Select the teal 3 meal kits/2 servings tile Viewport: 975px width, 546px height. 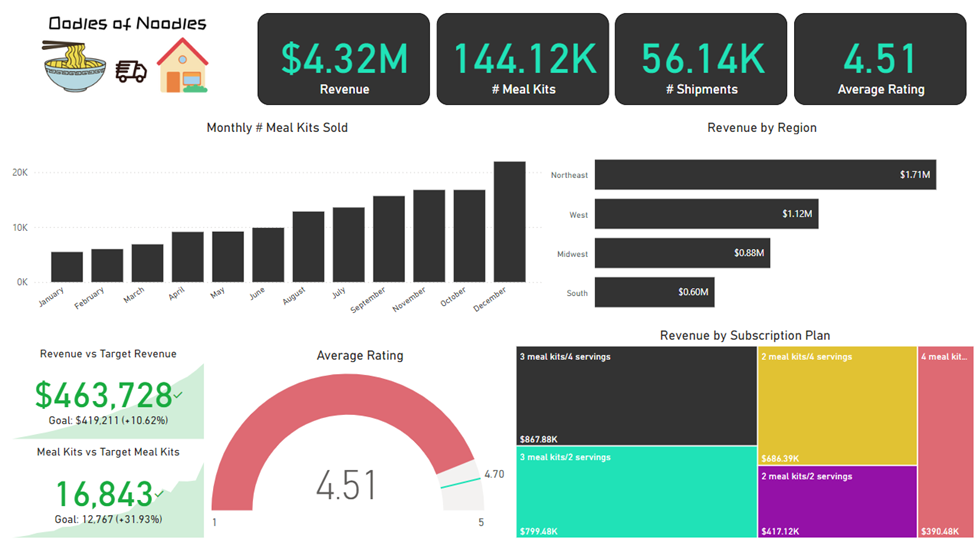click(635, 492)
